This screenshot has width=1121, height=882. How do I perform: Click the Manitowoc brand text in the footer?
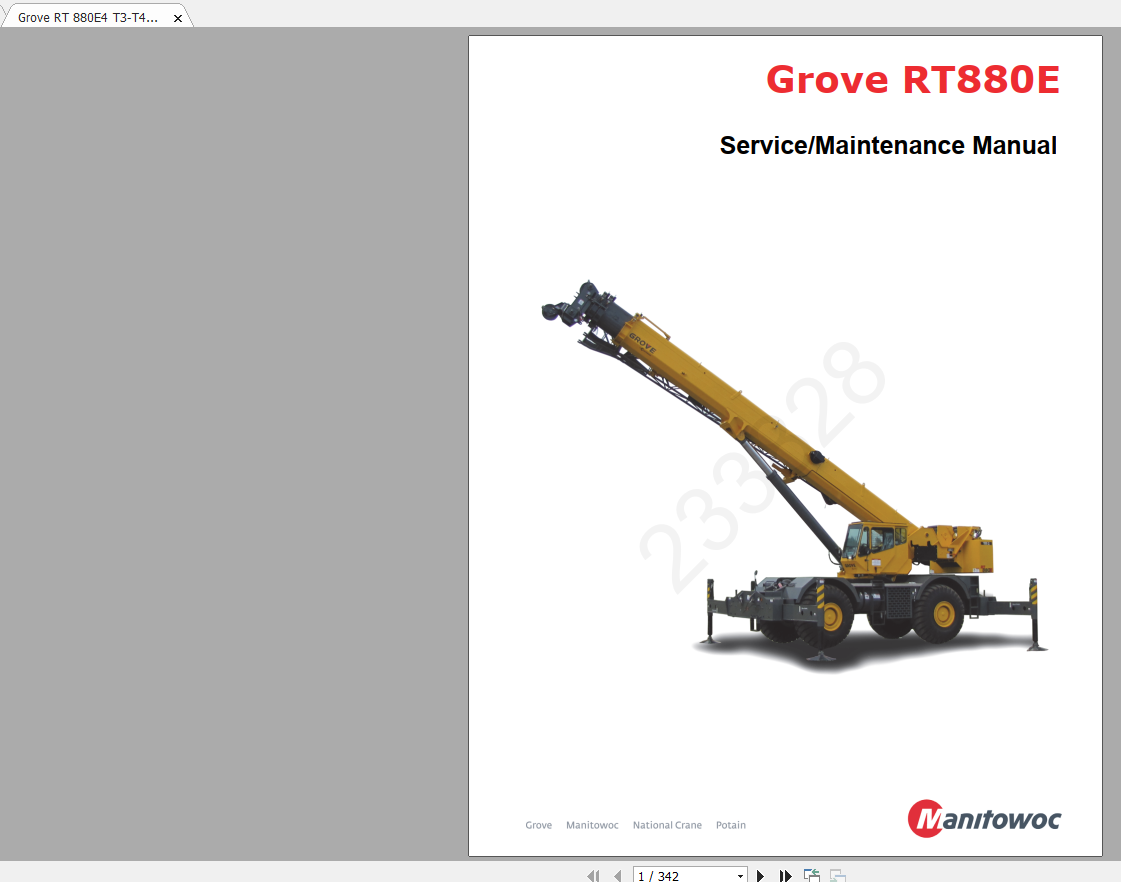pyautogui.click(x=592, y=825)
